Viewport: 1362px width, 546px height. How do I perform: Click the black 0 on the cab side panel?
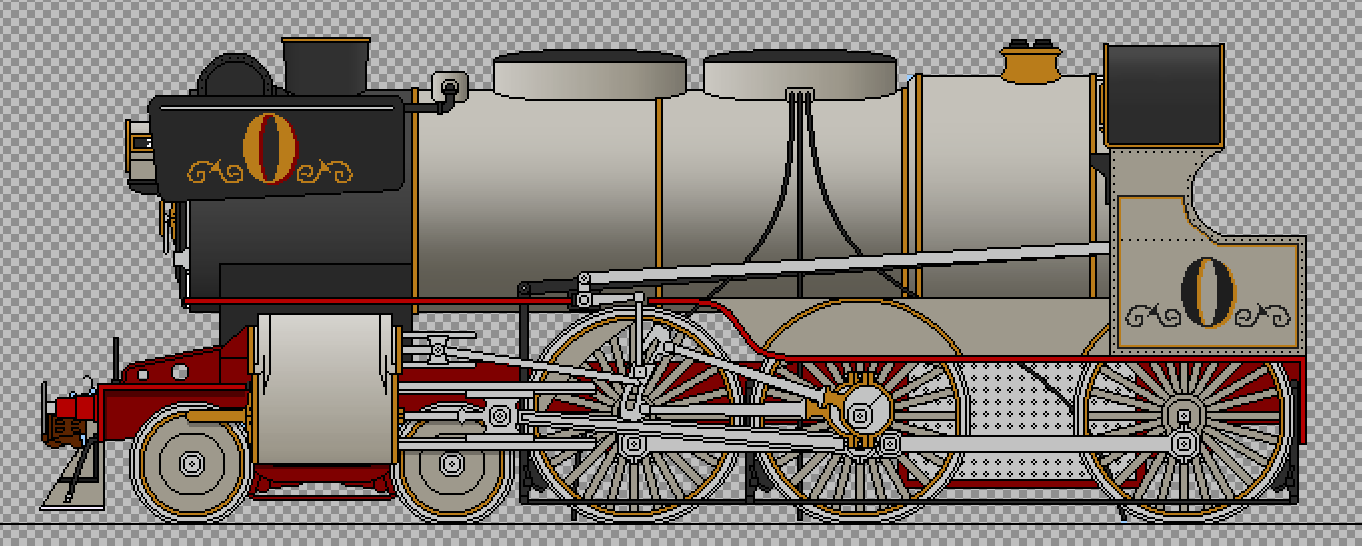[1208, 292]
